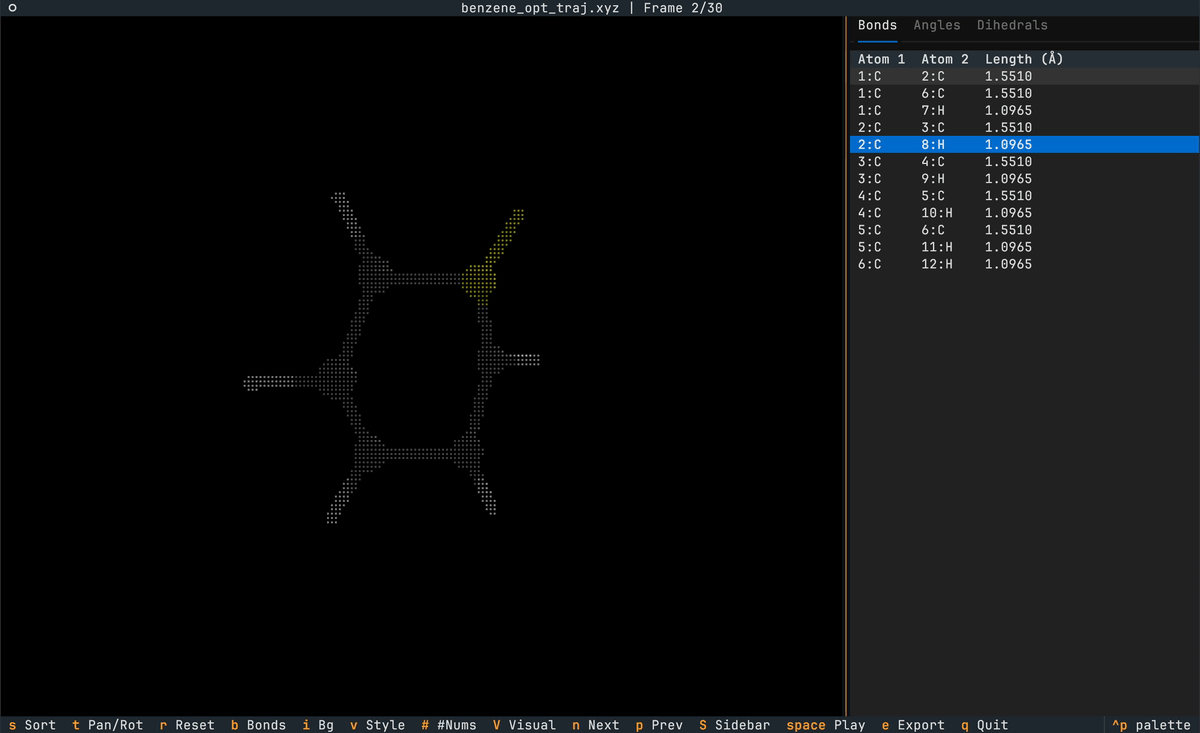
Task: Select the Bonds tab
Action: tap(877, 25)
